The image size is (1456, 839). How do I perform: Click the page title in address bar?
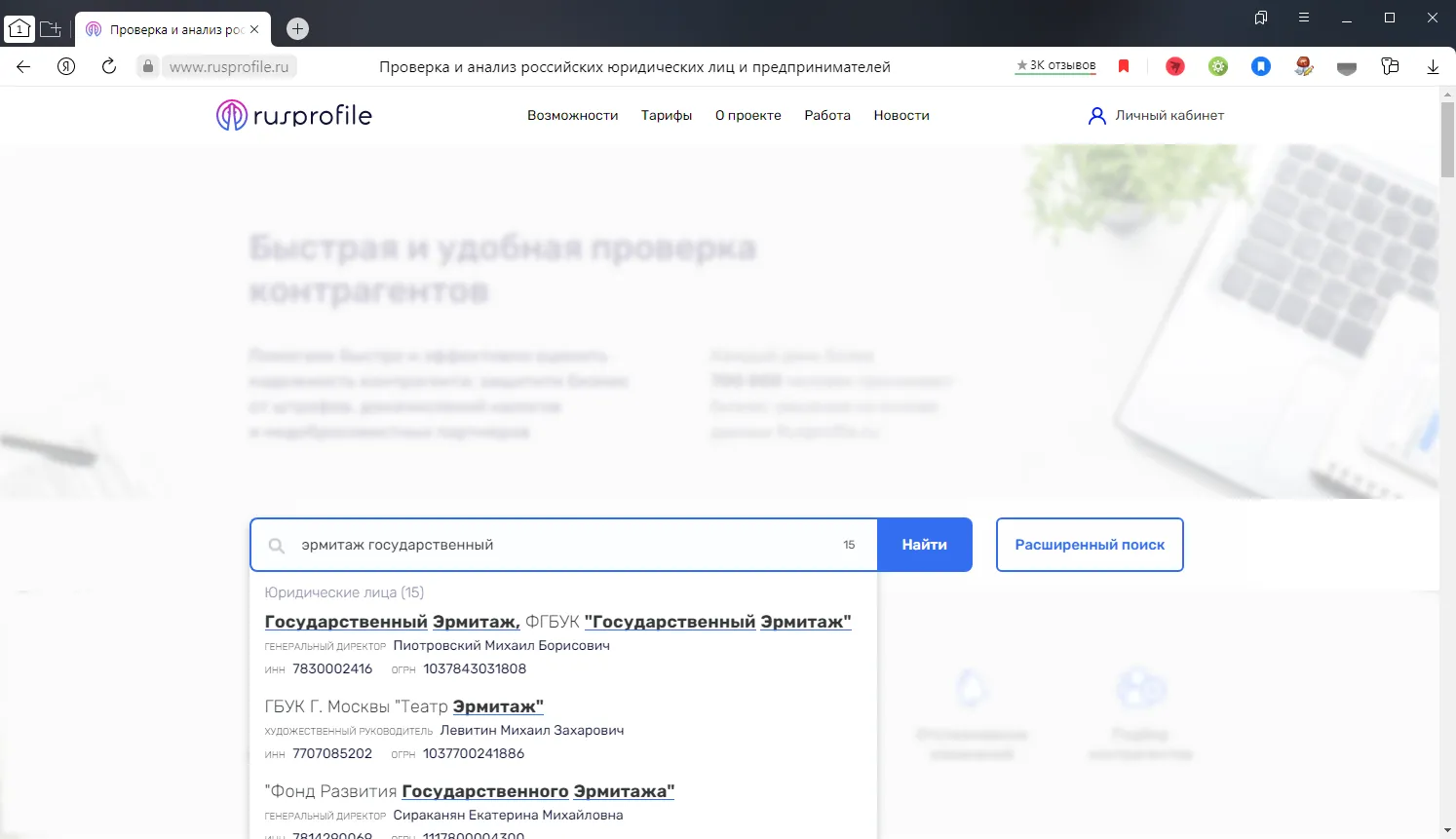[634, 66]
